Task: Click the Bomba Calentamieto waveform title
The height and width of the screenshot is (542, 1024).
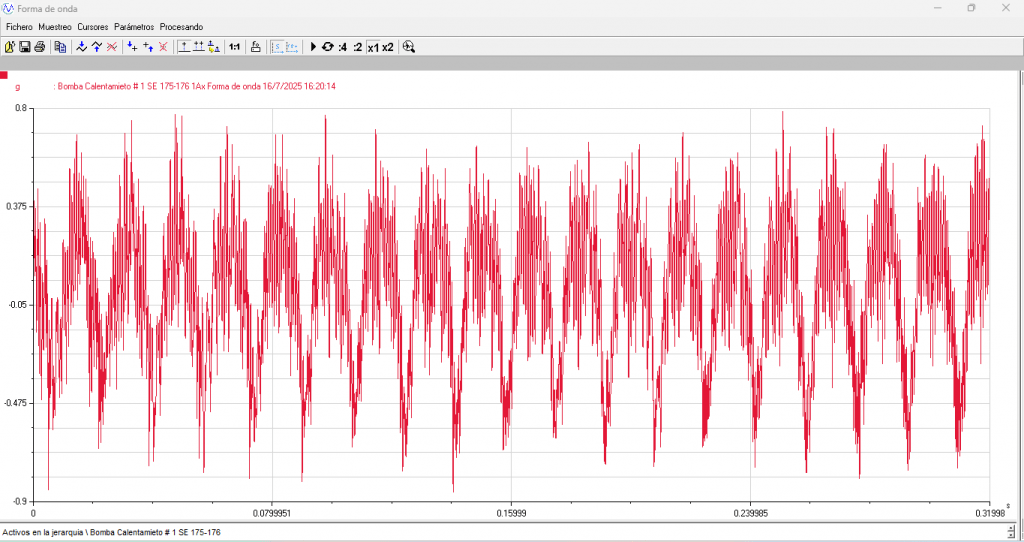Action: [x=195, y=87]
